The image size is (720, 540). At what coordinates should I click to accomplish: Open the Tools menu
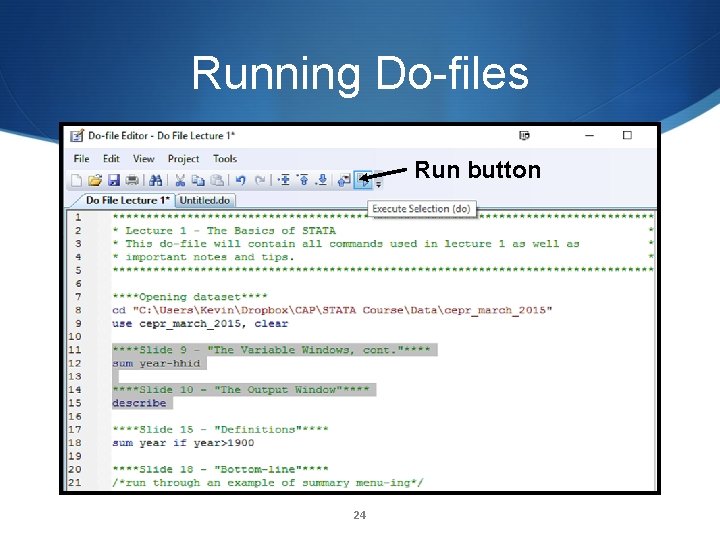[x=225, y=158]
